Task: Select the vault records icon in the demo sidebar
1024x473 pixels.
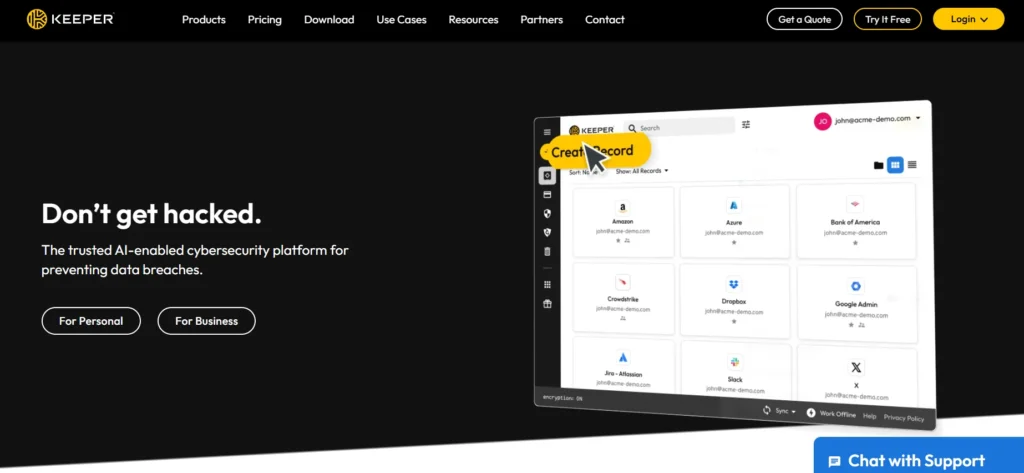Action: pos(547,175)
